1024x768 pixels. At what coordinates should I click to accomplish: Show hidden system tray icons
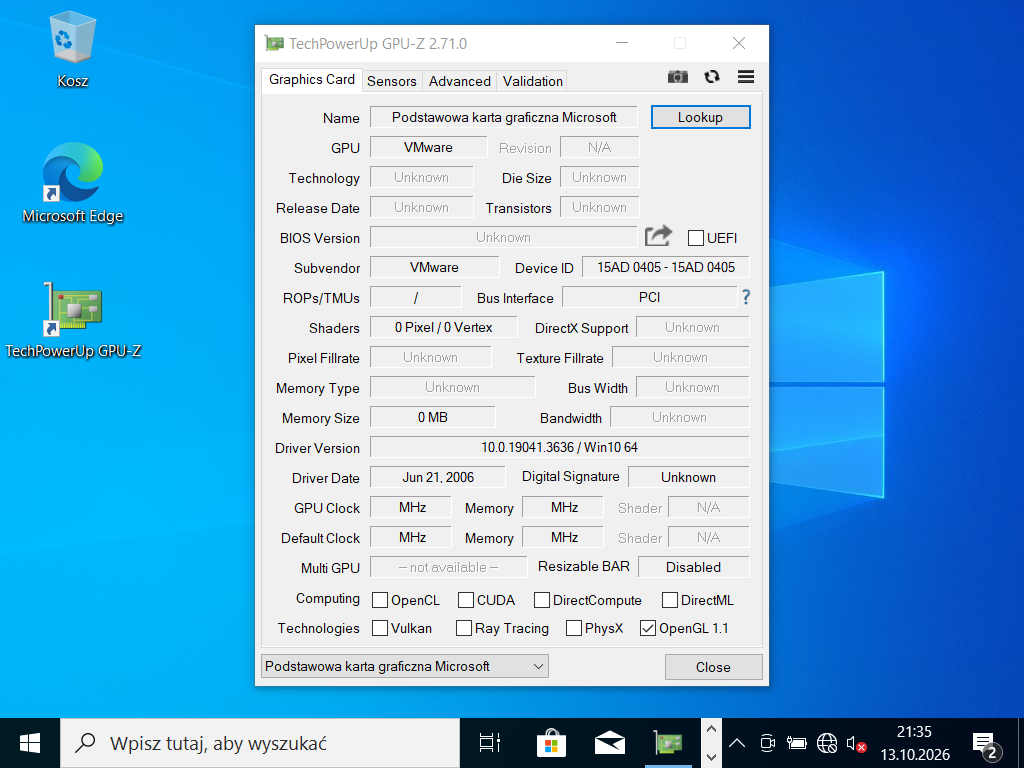(x=737, y=743)
